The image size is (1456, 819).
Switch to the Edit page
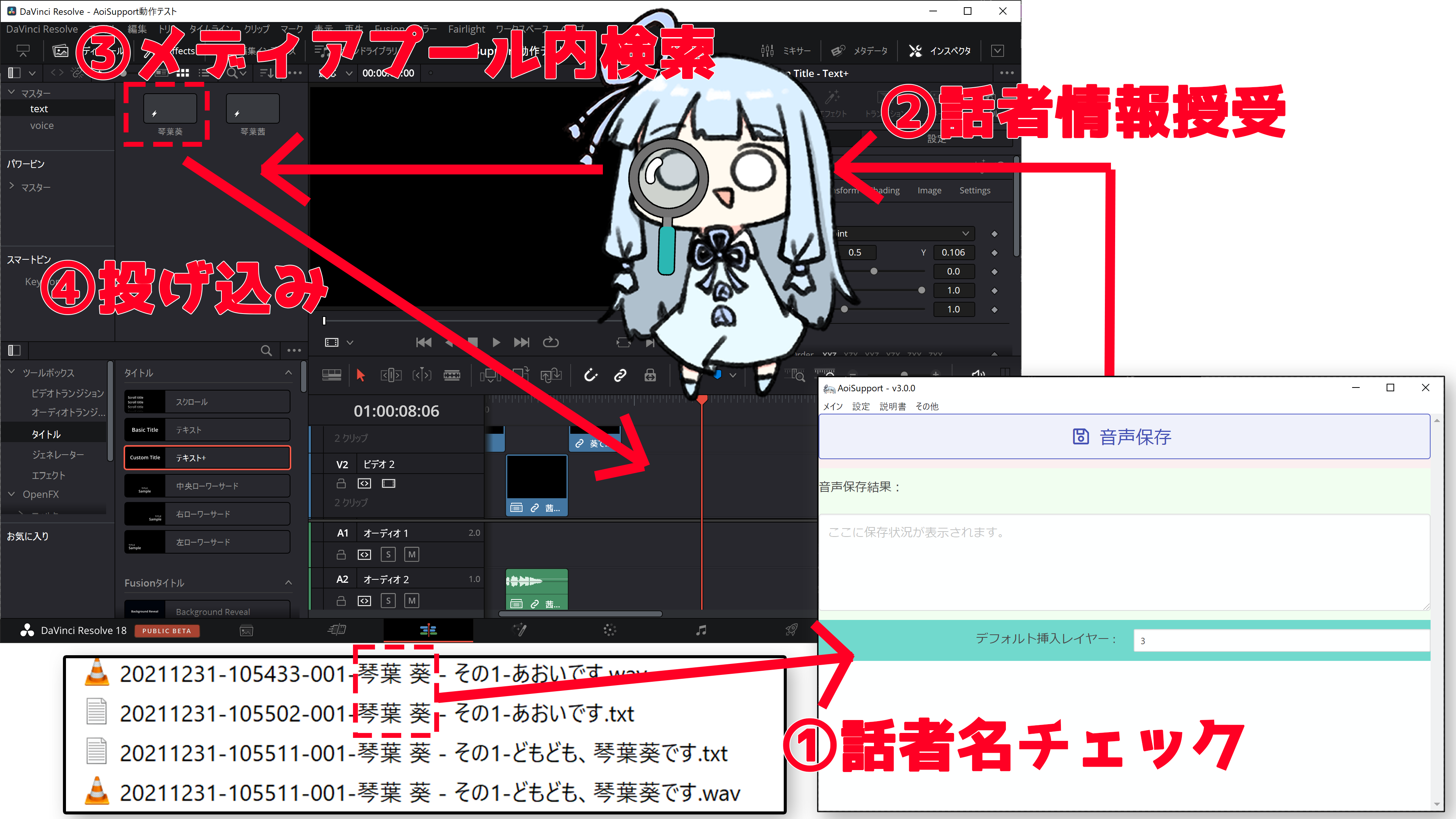point(428,630)
